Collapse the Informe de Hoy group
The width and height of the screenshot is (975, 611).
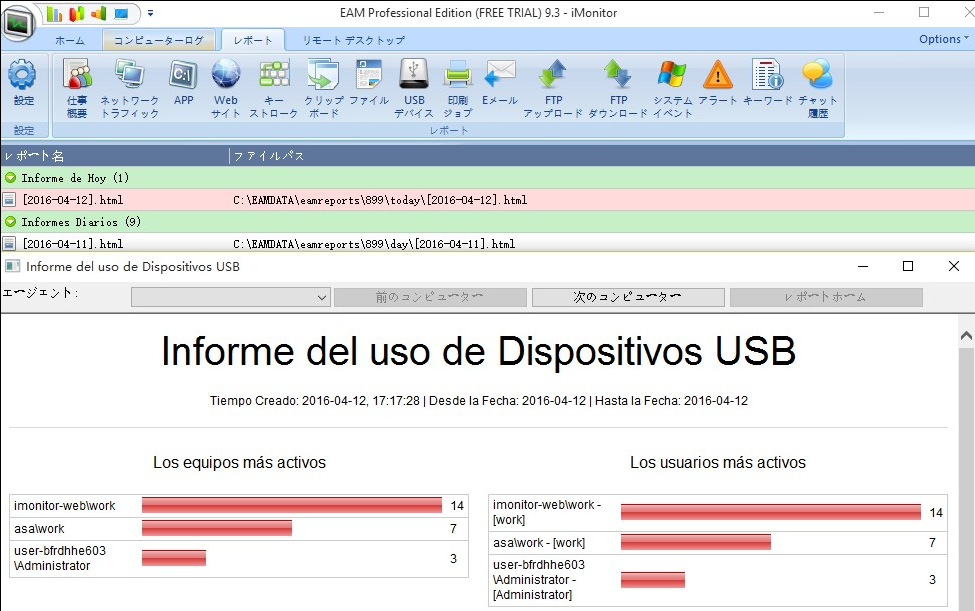10,178
